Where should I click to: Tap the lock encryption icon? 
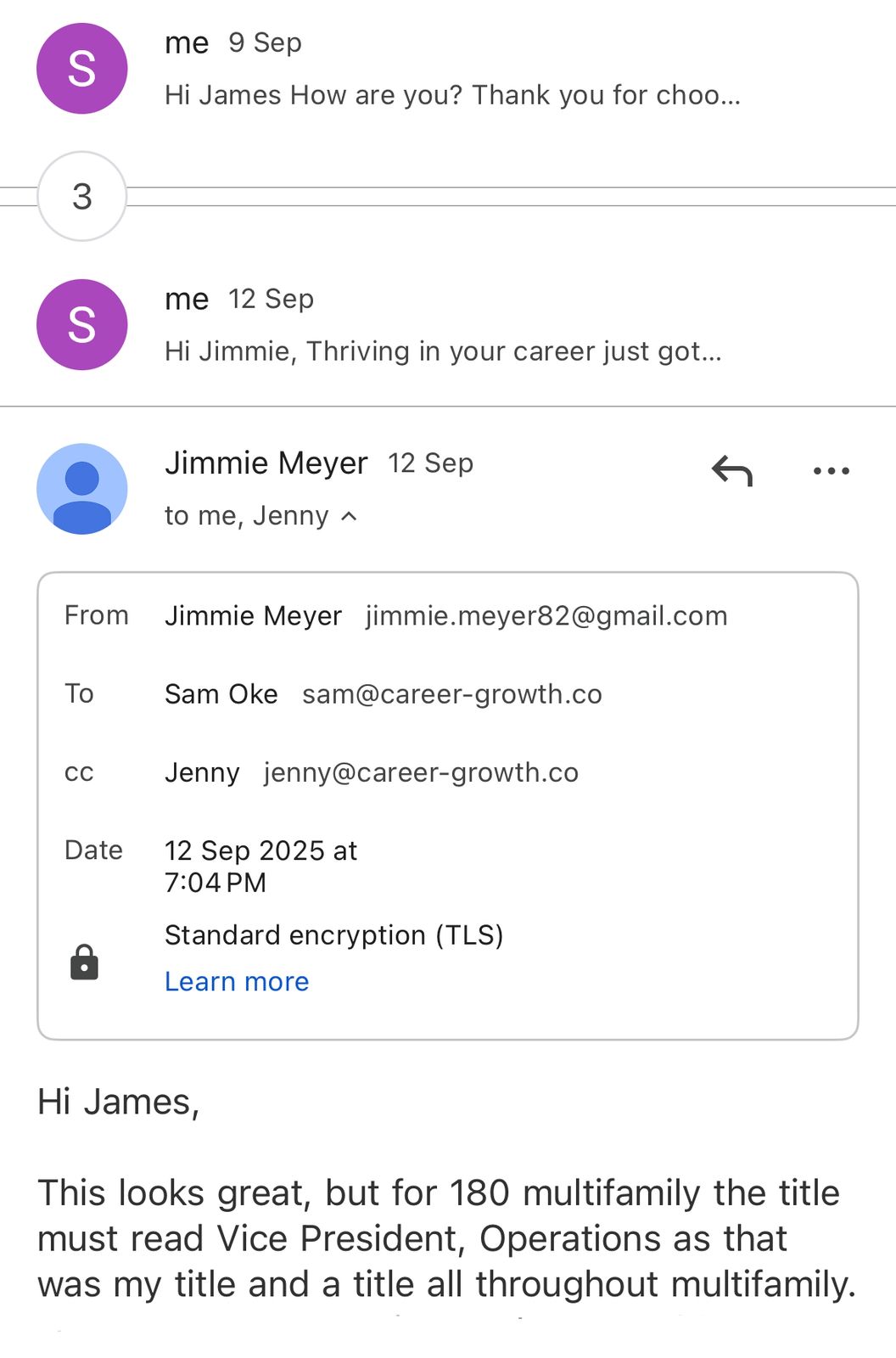(x=84, y=962)
